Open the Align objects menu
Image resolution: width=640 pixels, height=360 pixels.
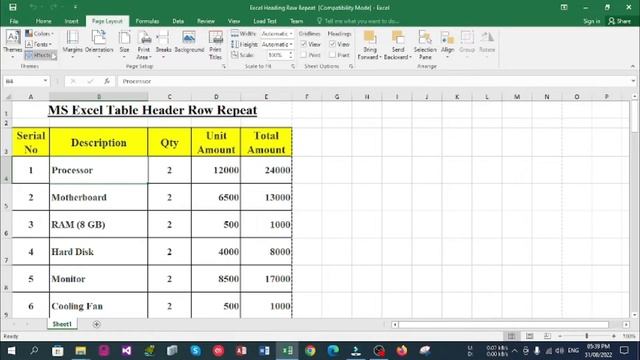click(x=447, y=44)
